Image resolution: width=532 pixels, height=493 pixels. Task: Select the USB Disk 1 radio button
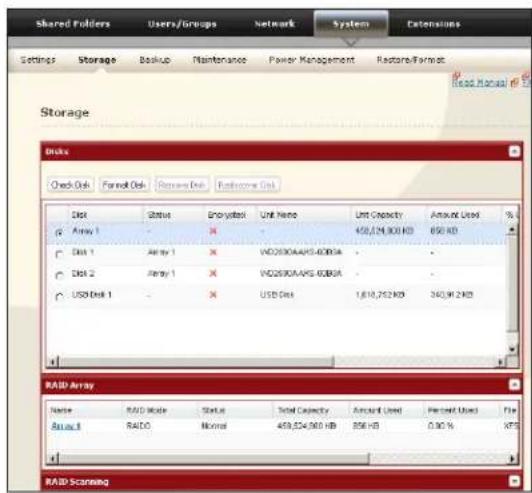pos(59,296)
